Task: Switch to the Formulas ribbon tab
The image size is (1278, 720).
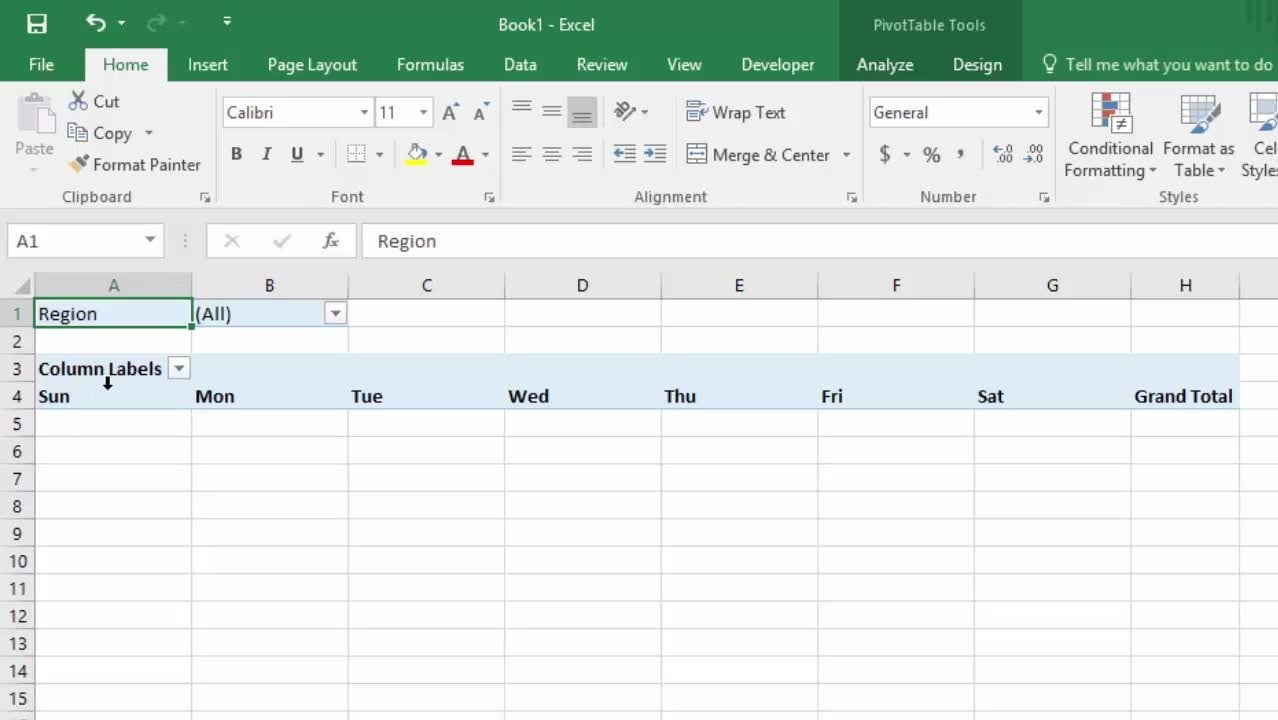Action: tap(430, 64)
